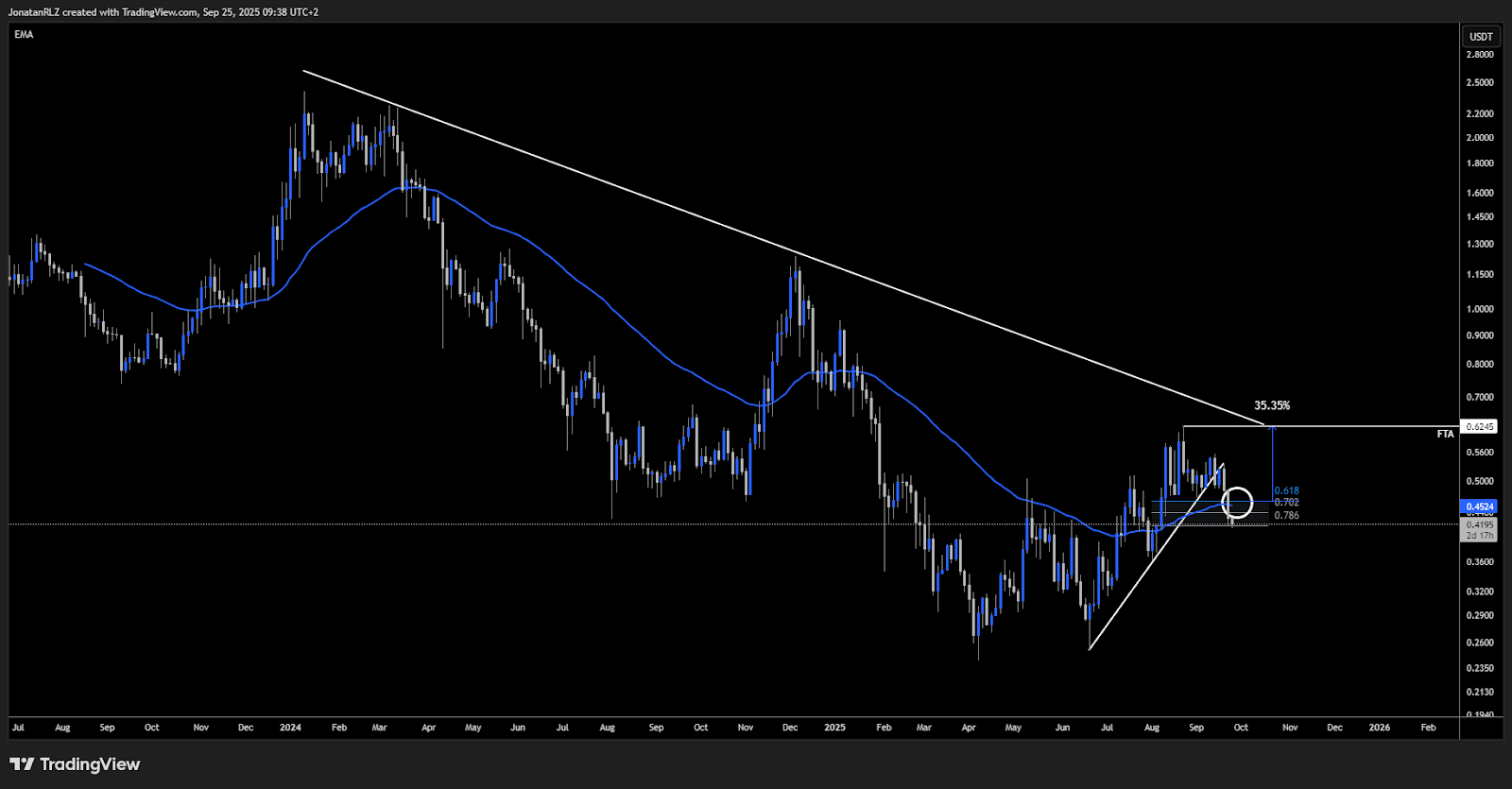Click the TradingView logo icon
The height and width of the screenshot is (789, 1512).
click(x=22, y=764)
